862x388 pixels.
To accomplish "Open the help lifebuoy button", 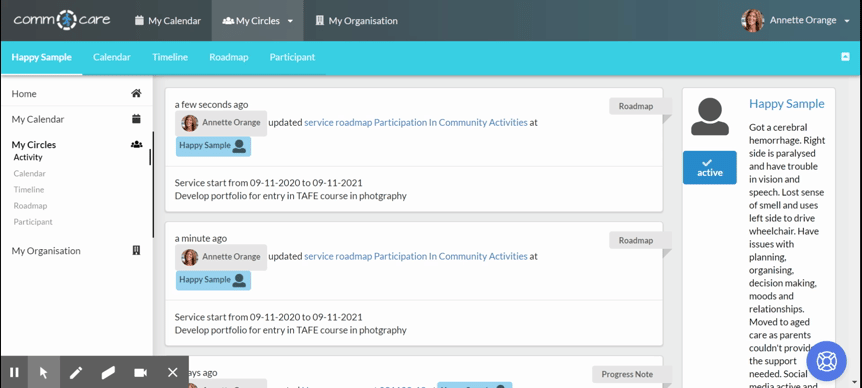I will click(826, 361).
